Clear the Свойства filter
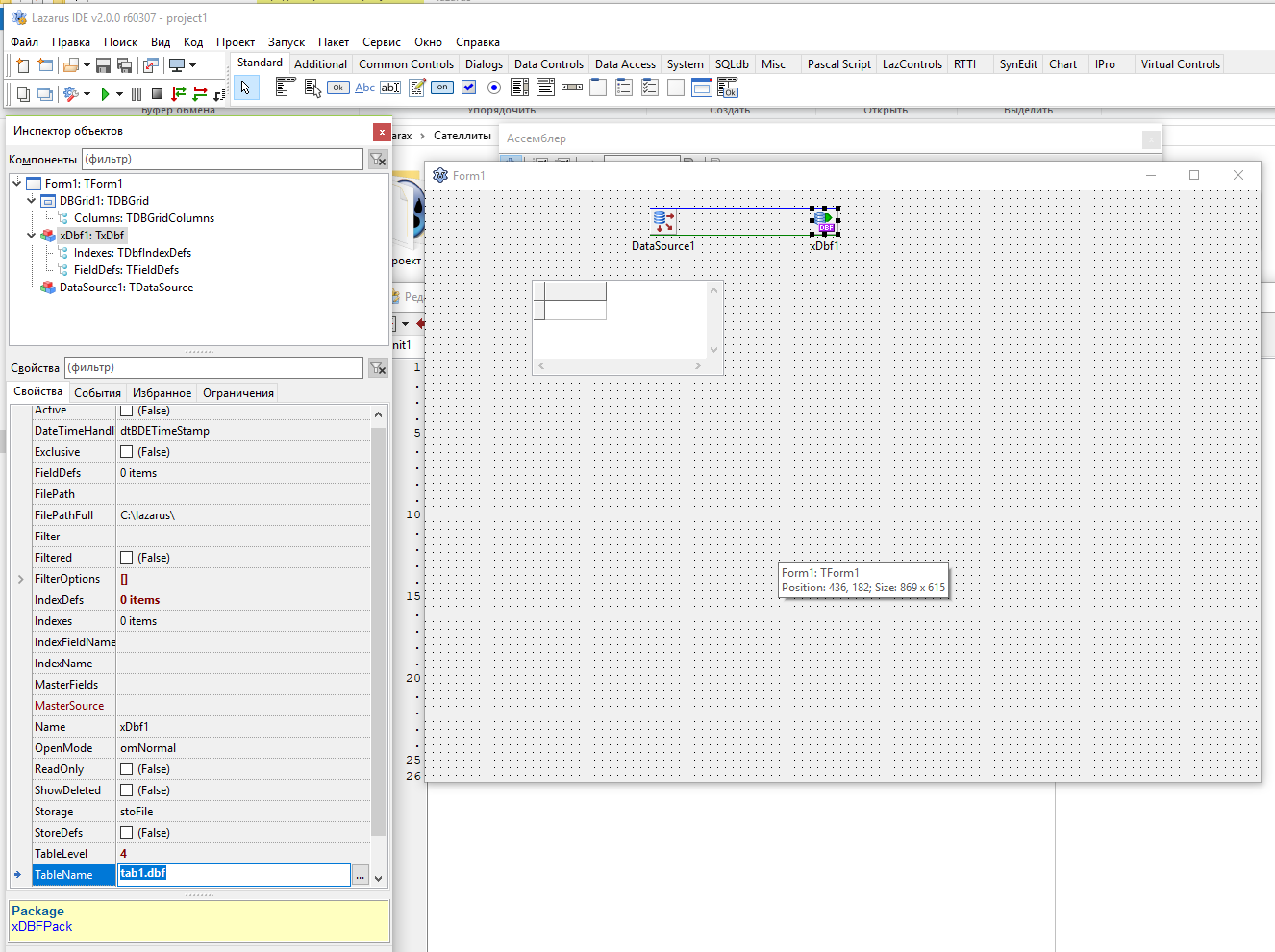Screen dimensions: 1275x952 pyautogui.click(x=378, y=368)
